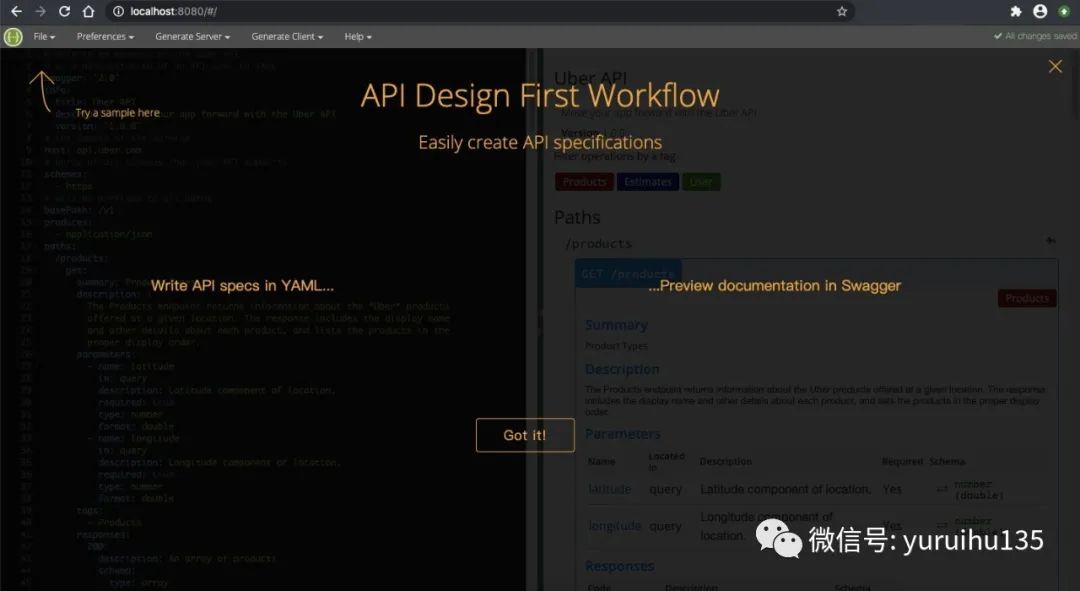Open the browser extensions puzzle icon

click(x=1016, y=11)
